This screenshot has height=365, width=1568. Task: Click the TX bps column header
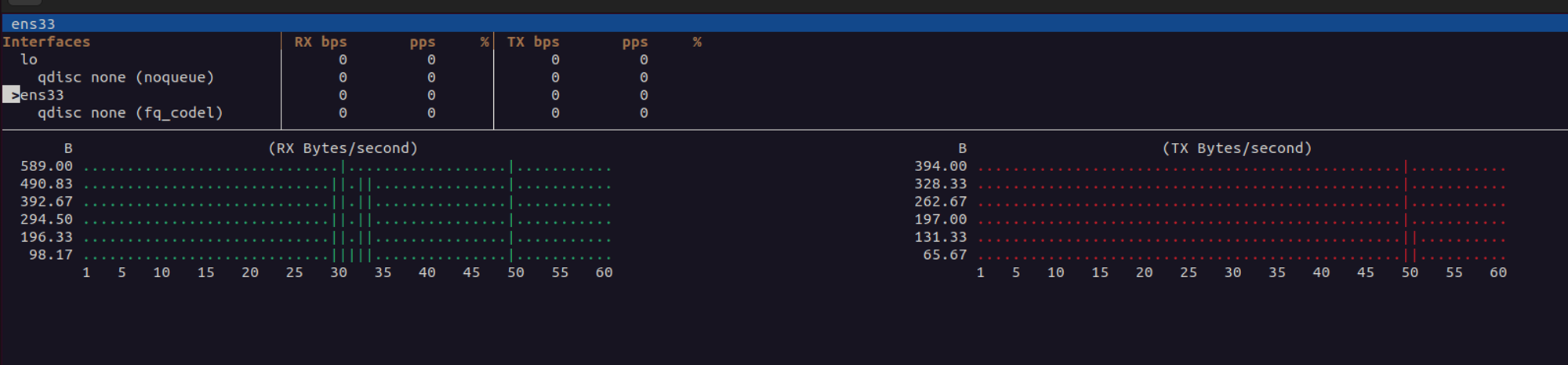533,42
